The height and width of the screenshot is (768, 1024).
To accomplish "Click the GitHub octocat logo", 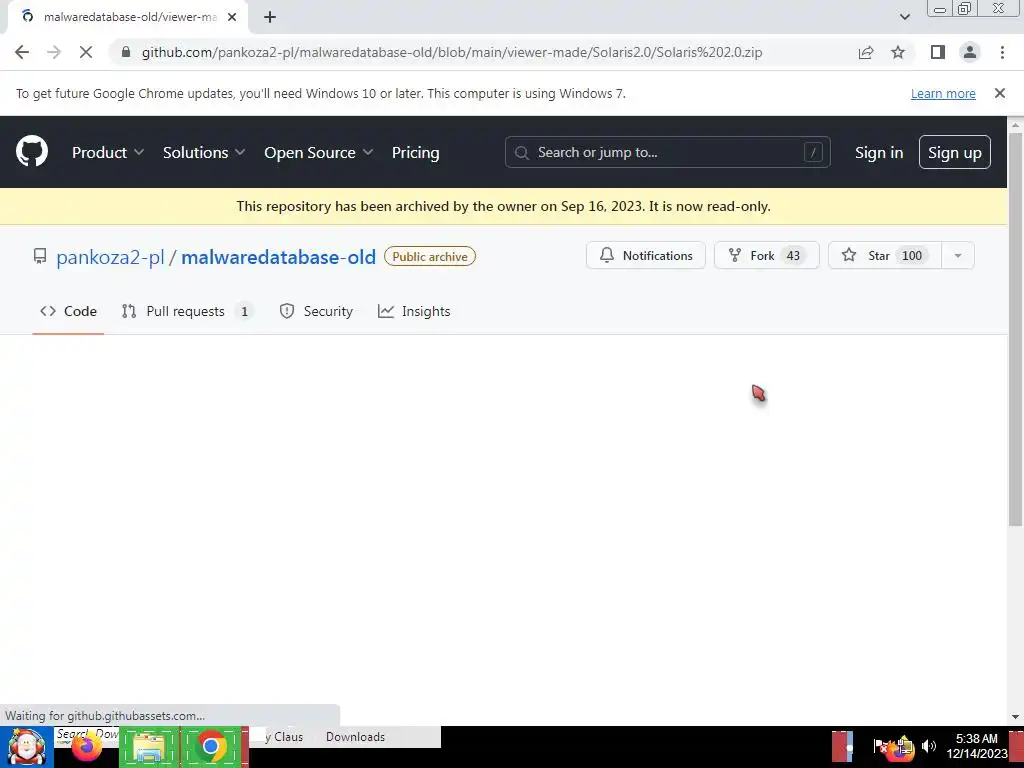I will tap(32, 152).
